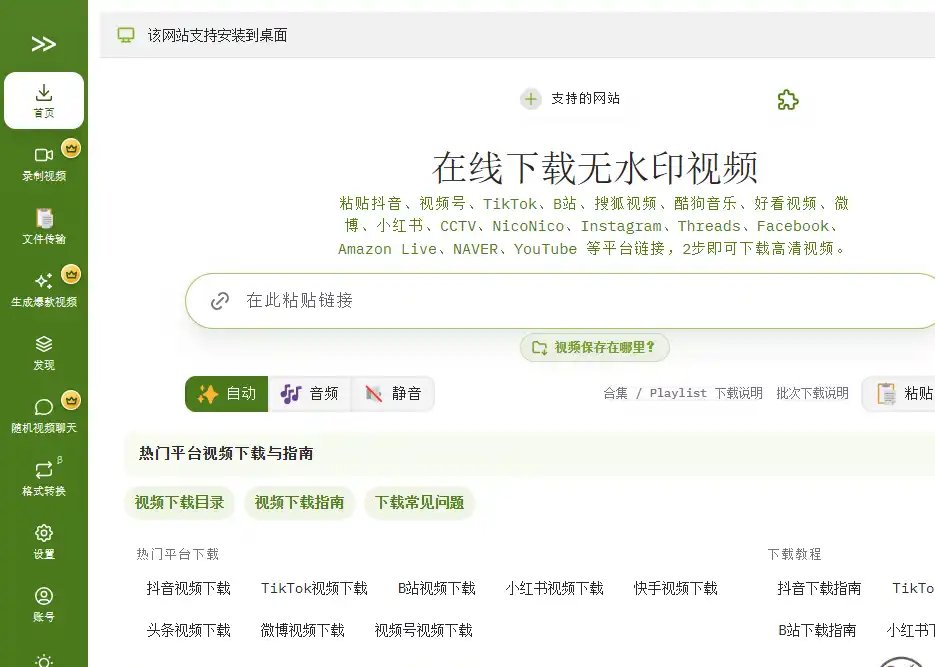Toggle theme sun icon at sidebar bottom
This screenshot has width=935, height=667.
coord(44,660)
